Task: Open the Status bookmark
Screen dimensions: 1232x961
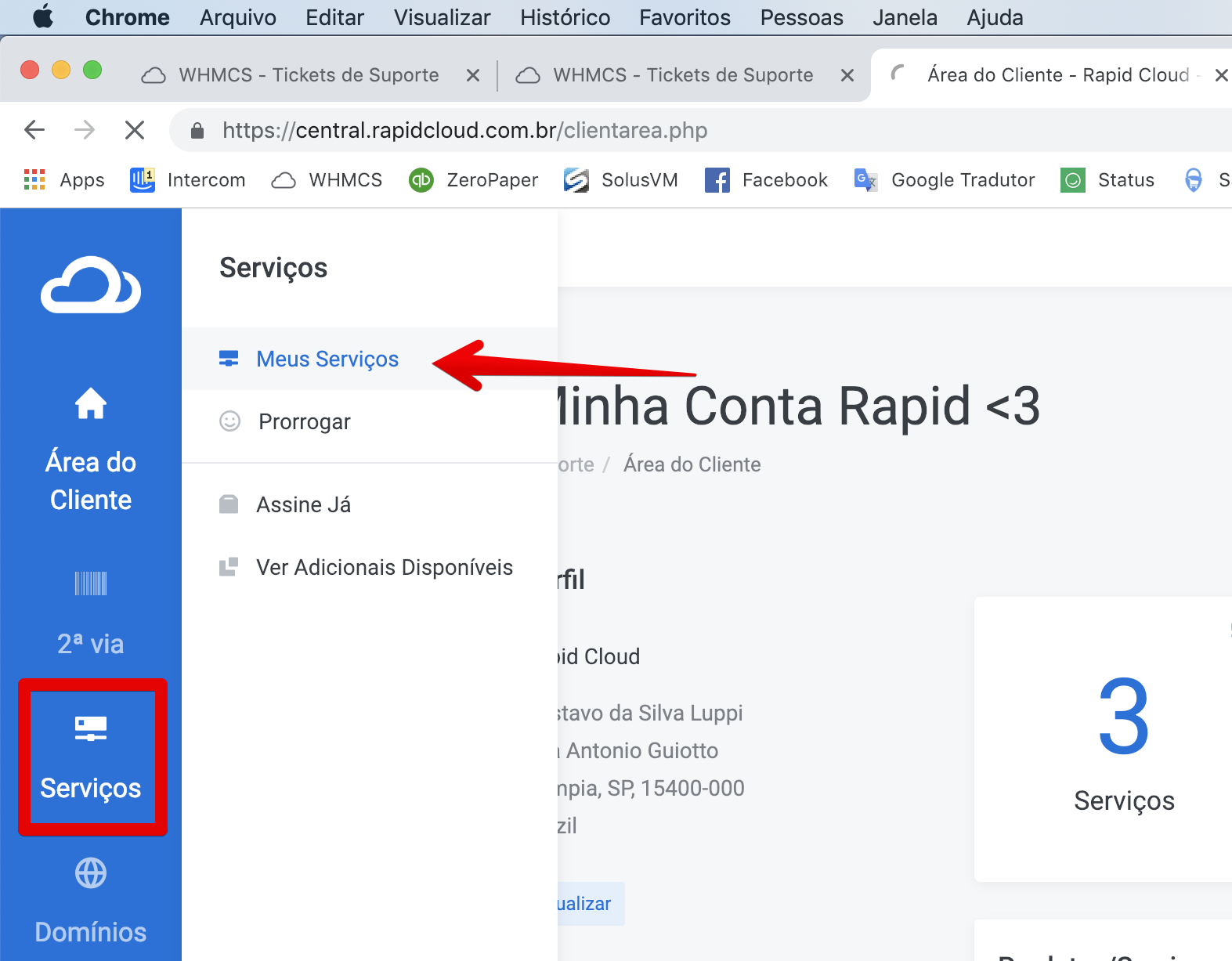Action: tap(1107, 180)
